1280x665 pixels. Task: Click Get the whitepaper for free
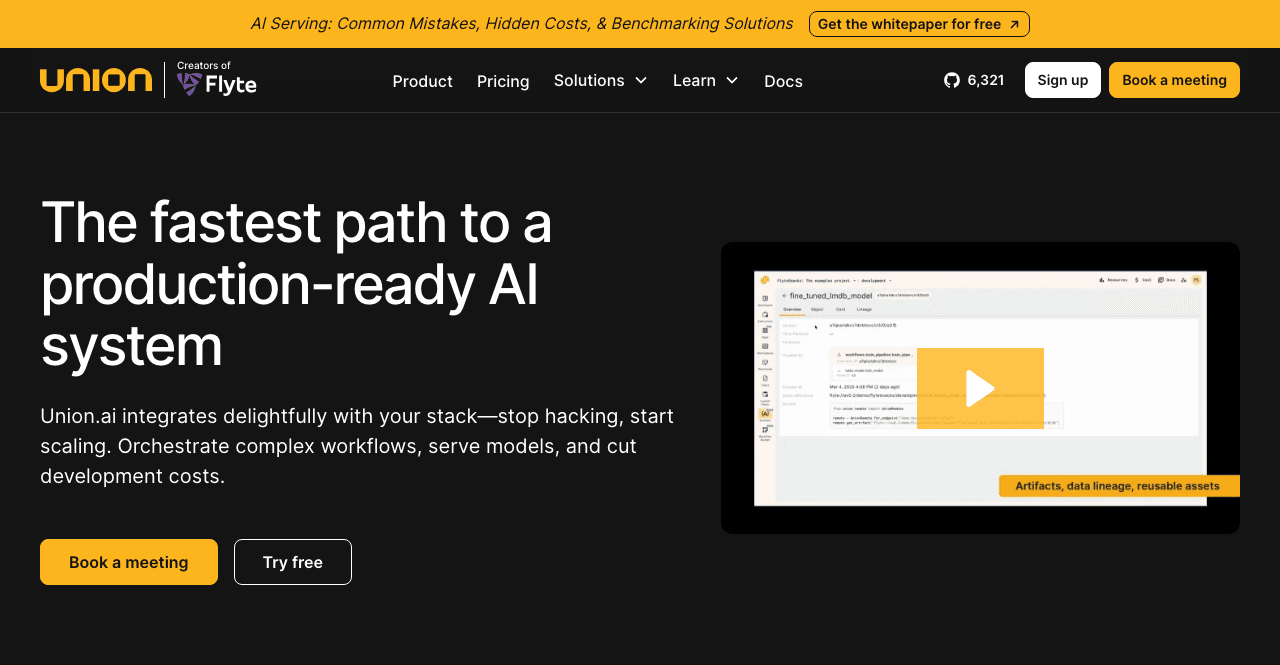[x=919, y=24]
